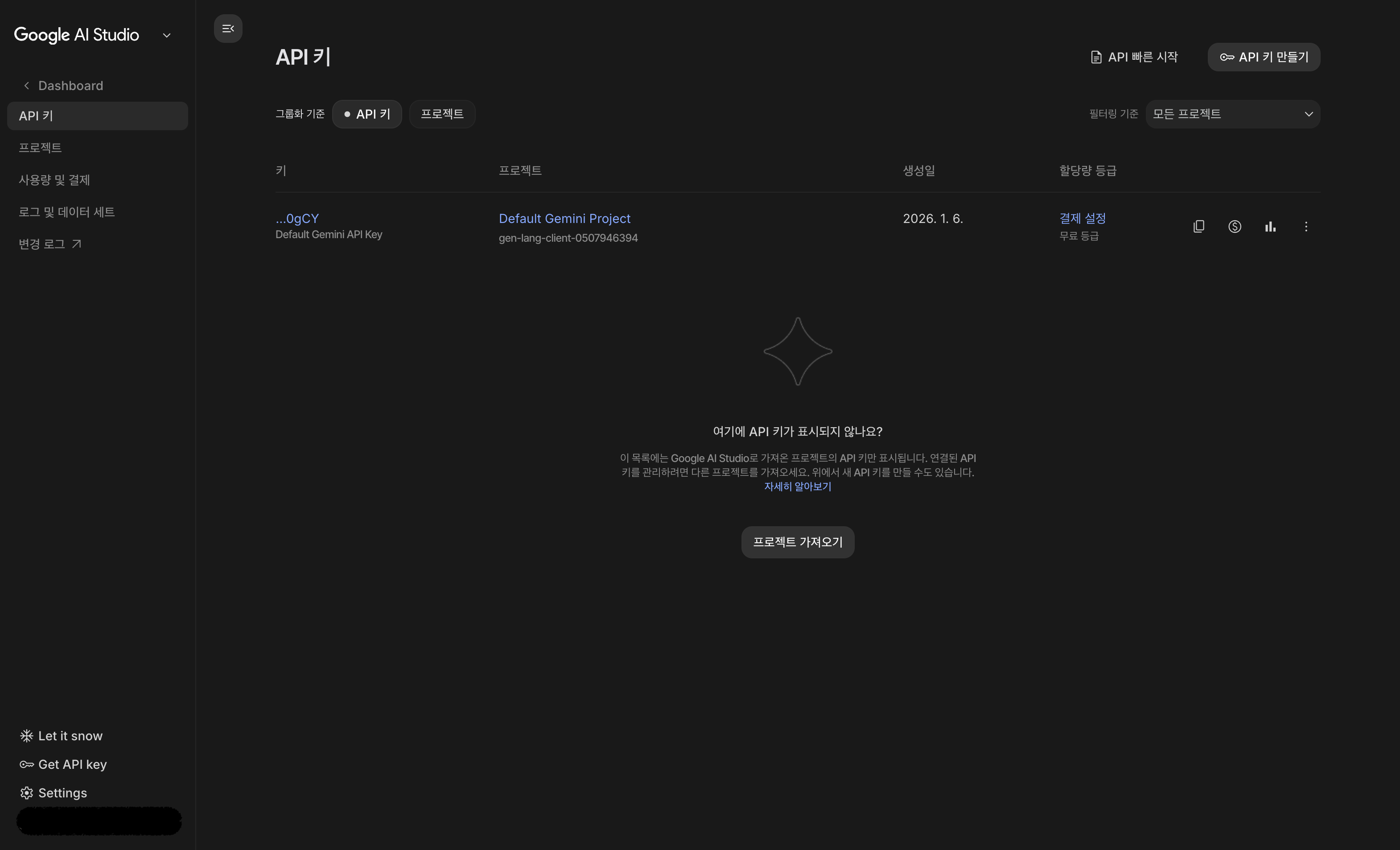The height and width of the screenshot is (850, 1400).
Task: Click the 프로젝트 가져오기 button
Action: click(798, 542)
